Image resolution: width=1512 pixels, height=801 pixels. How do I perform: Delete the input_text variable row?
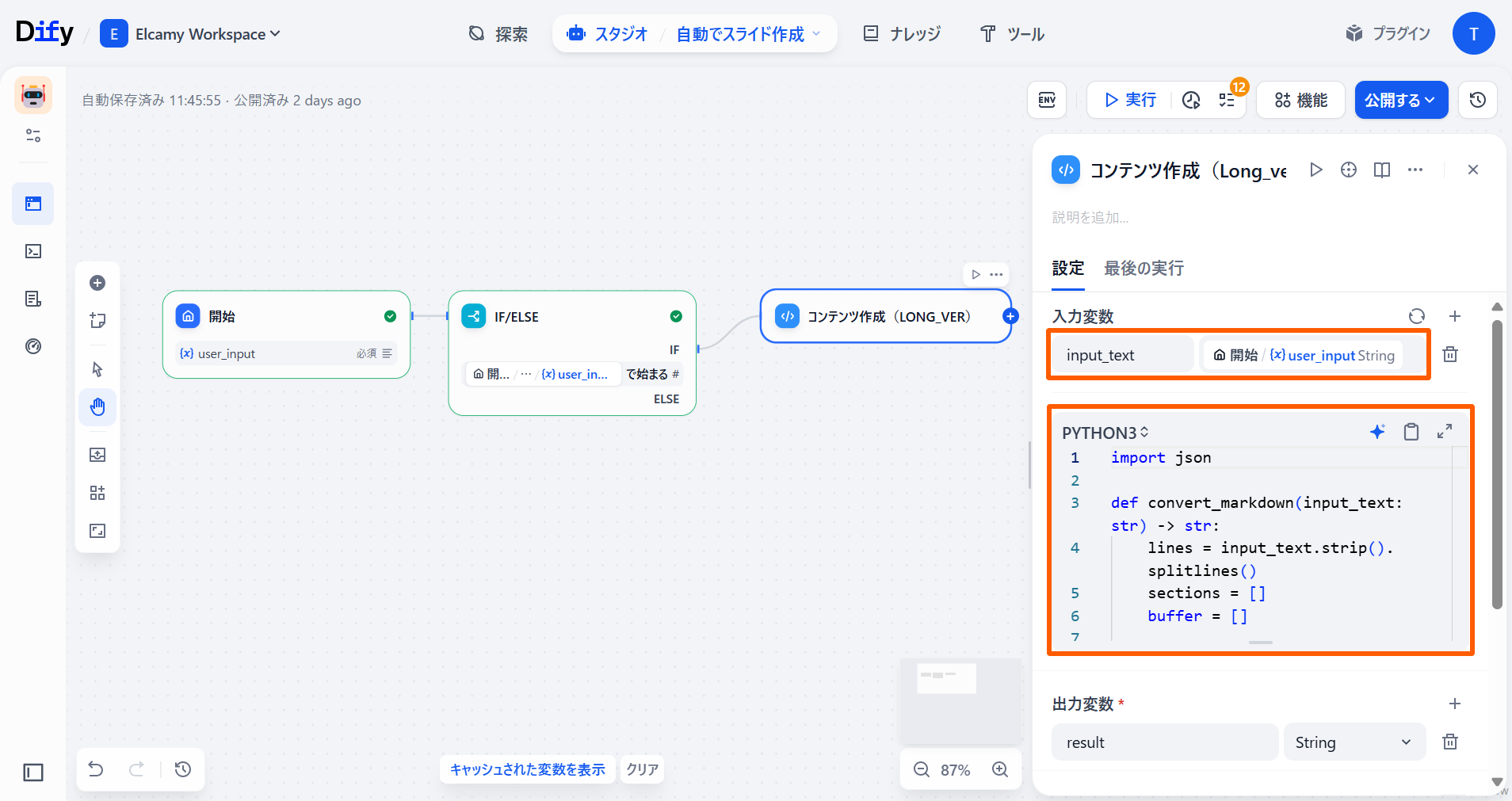[x=1449, y=355]
